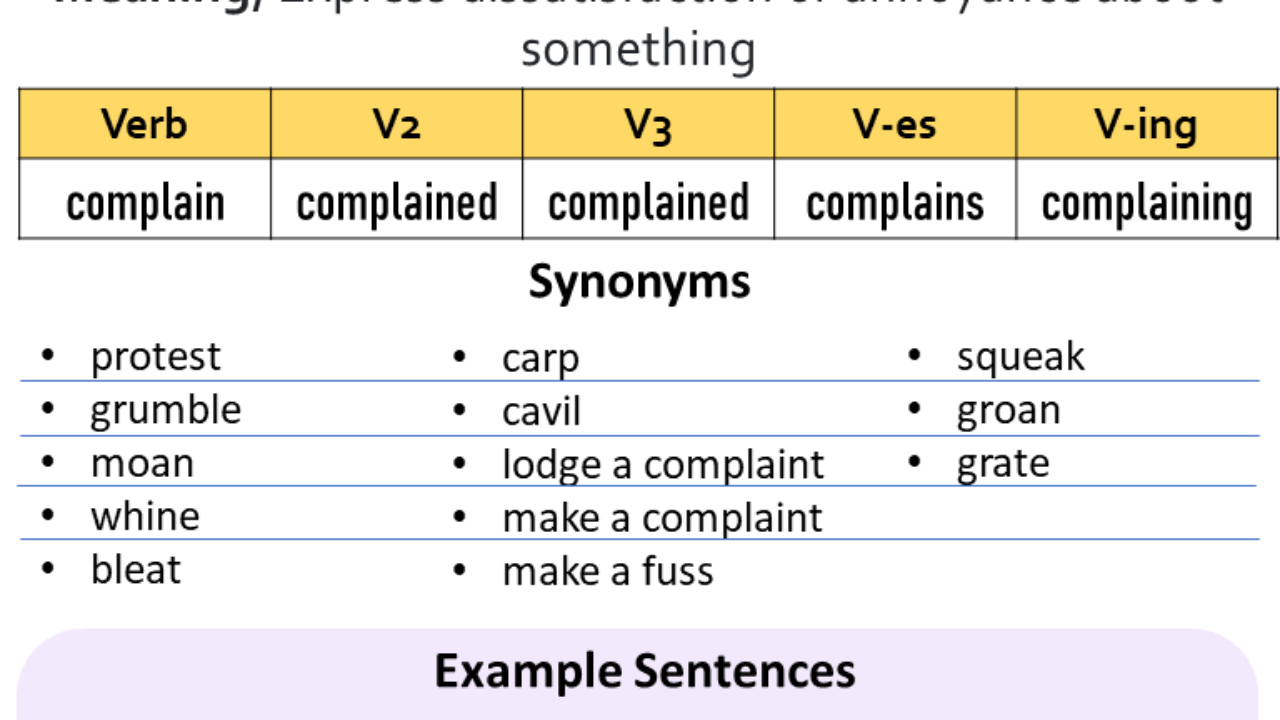
Task: Click the Example Sentences heading
Action: pos(645,670)
